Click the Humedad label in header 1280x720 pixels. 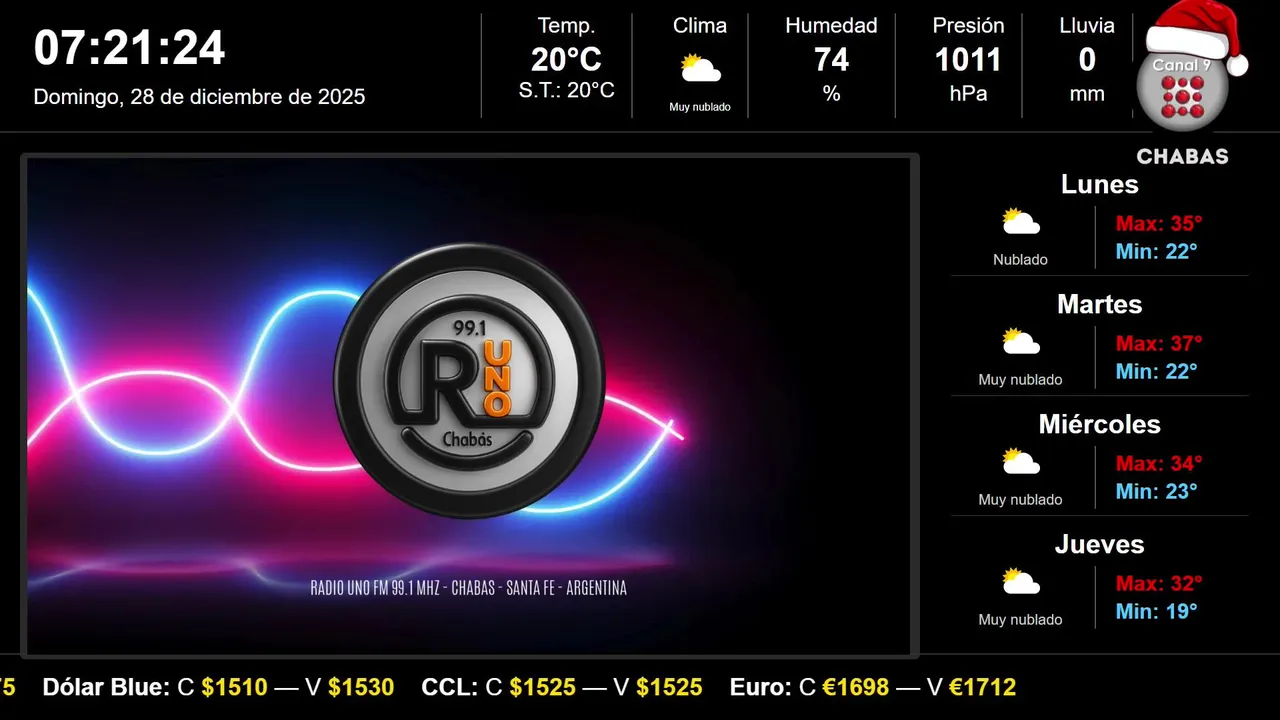pyautogui.click(x=831, y=25)
